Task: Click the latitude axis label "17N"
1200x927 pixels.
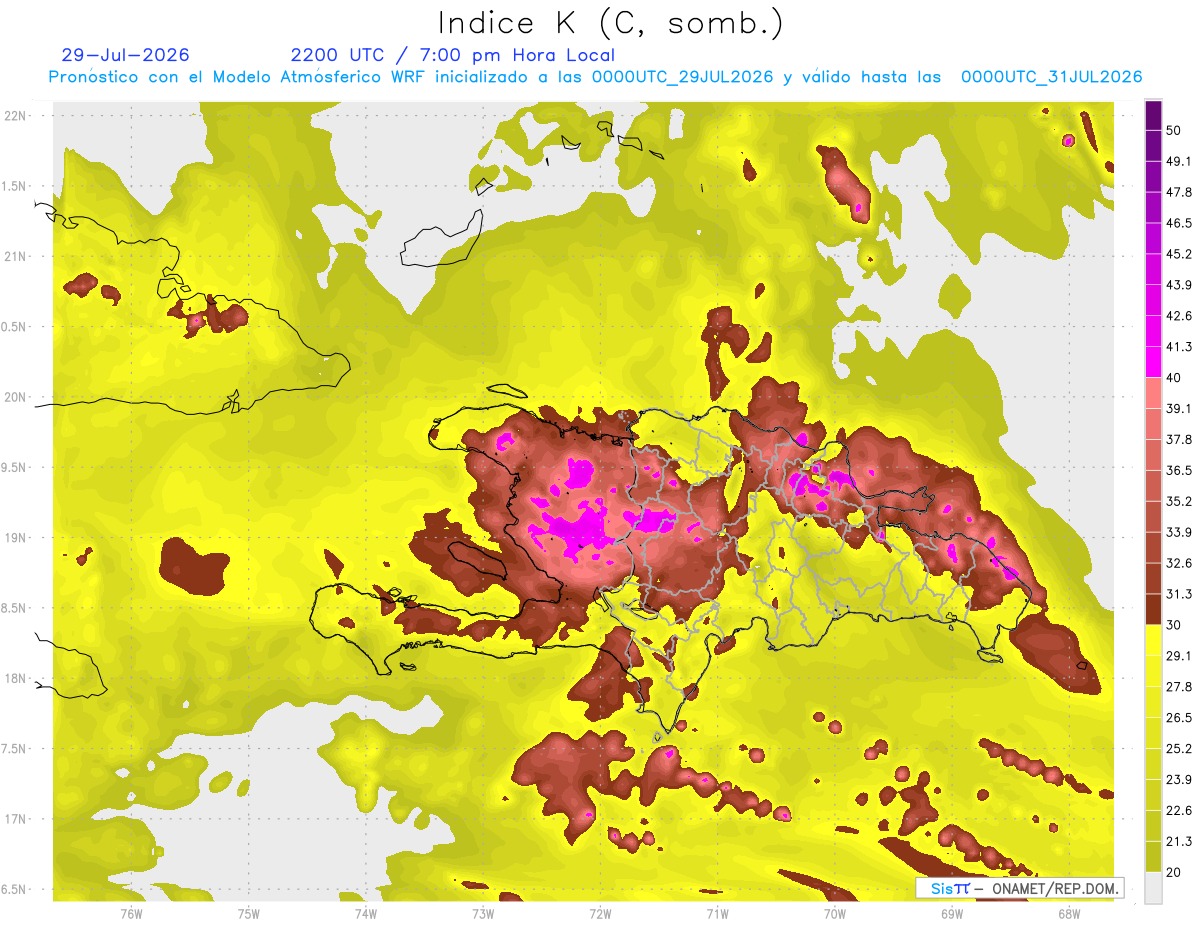Action: [x=16, y=820]
